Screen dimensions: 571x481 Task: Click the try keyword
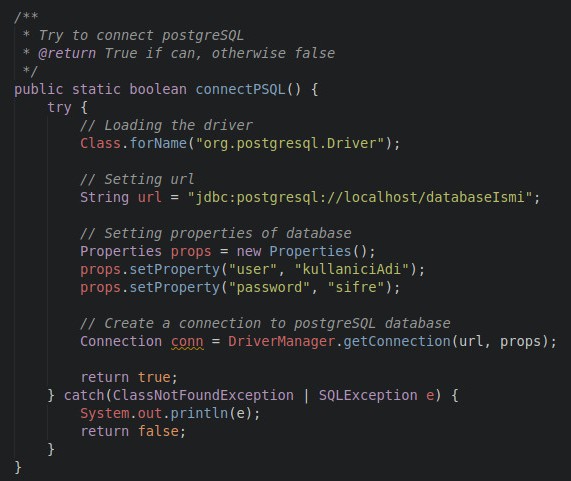coord(59,108)
